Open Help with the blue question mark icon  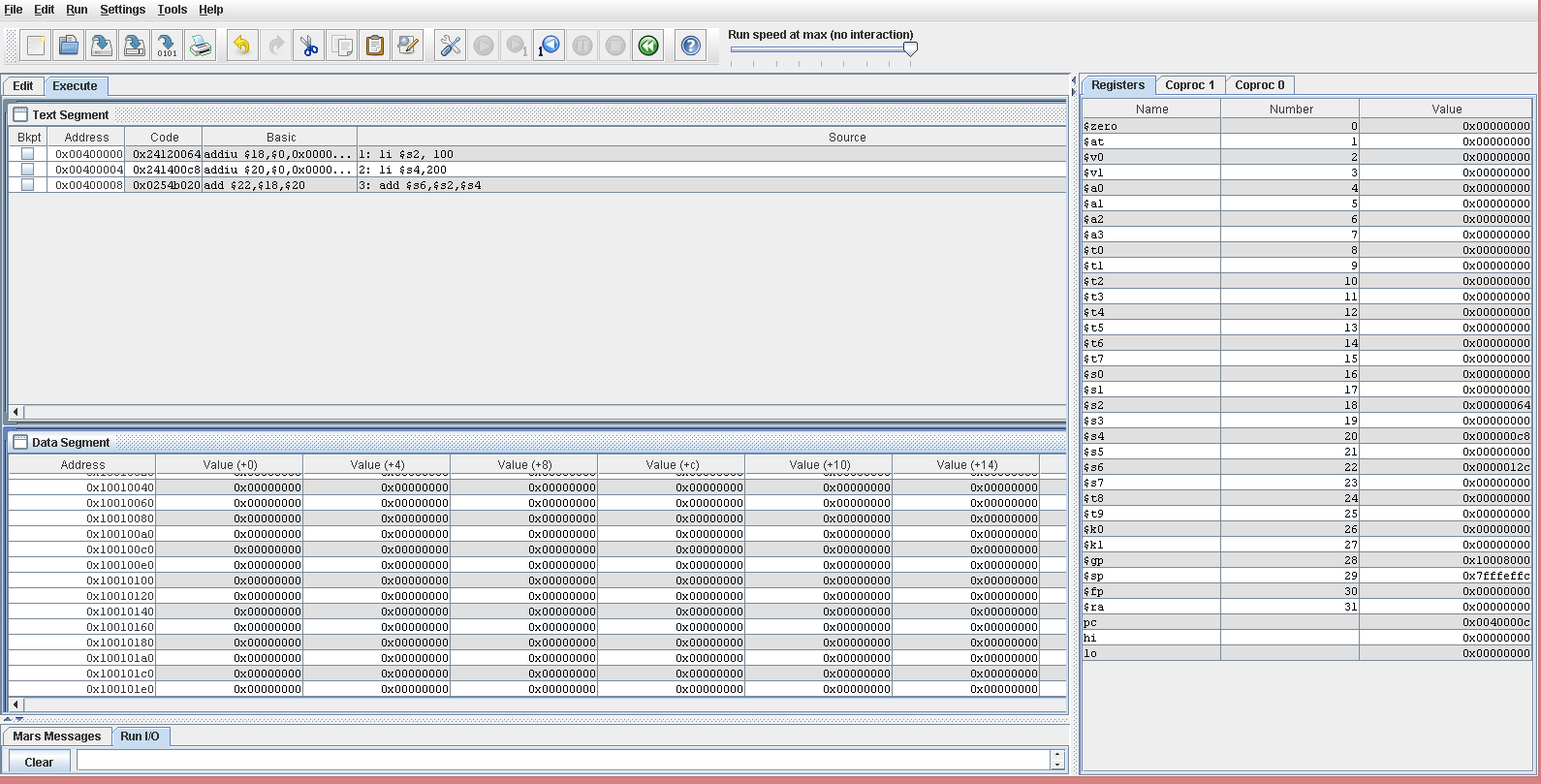click(x=691, y=46)
